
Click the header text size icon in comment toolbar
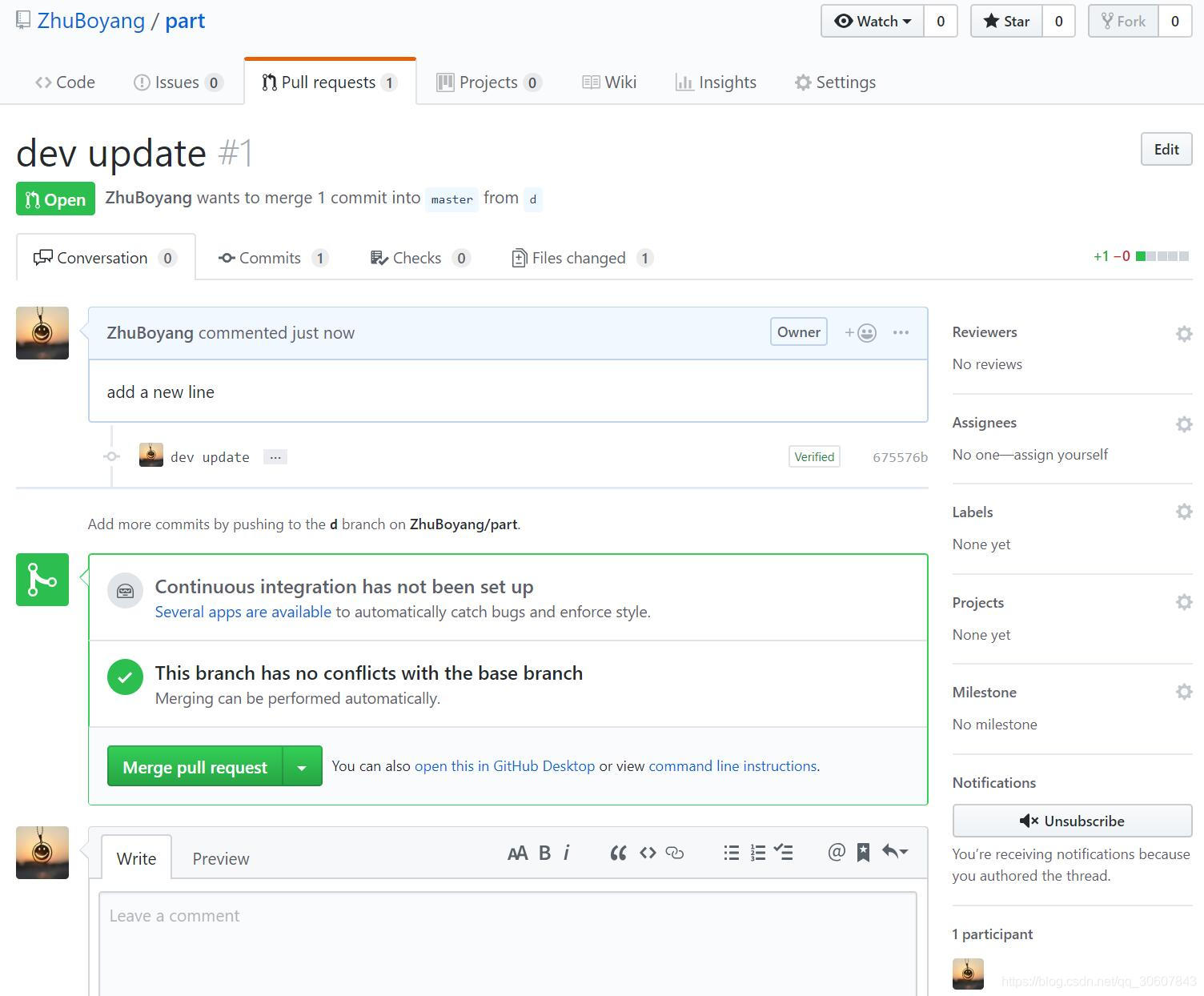click(517, 853)
